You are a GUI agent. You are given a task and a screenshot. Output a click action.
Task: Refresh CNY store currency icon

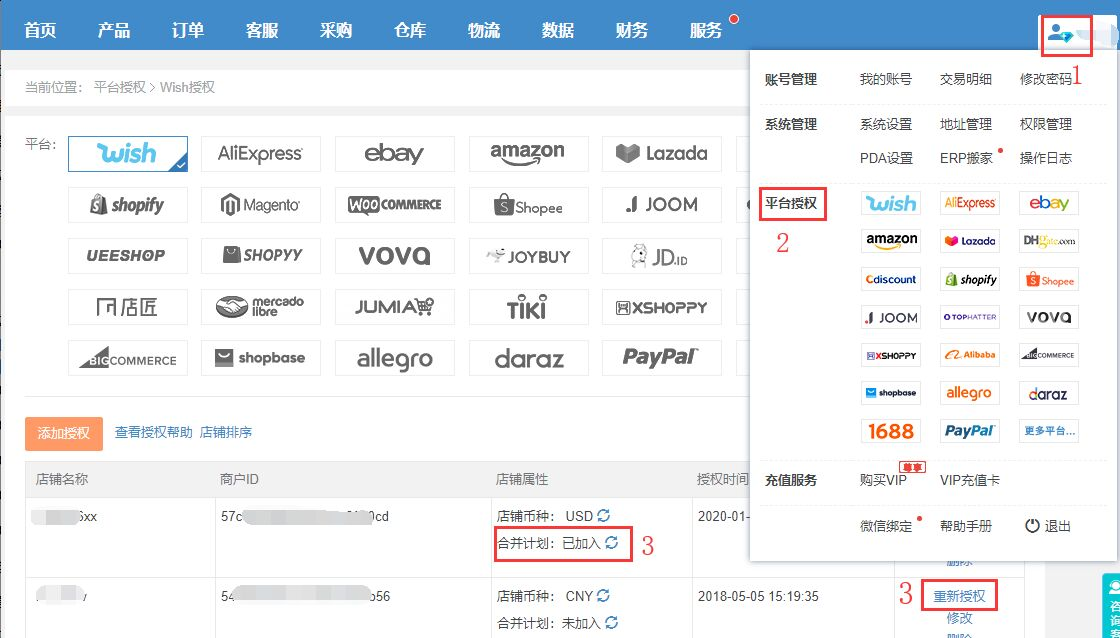click(x=604, y=595)
